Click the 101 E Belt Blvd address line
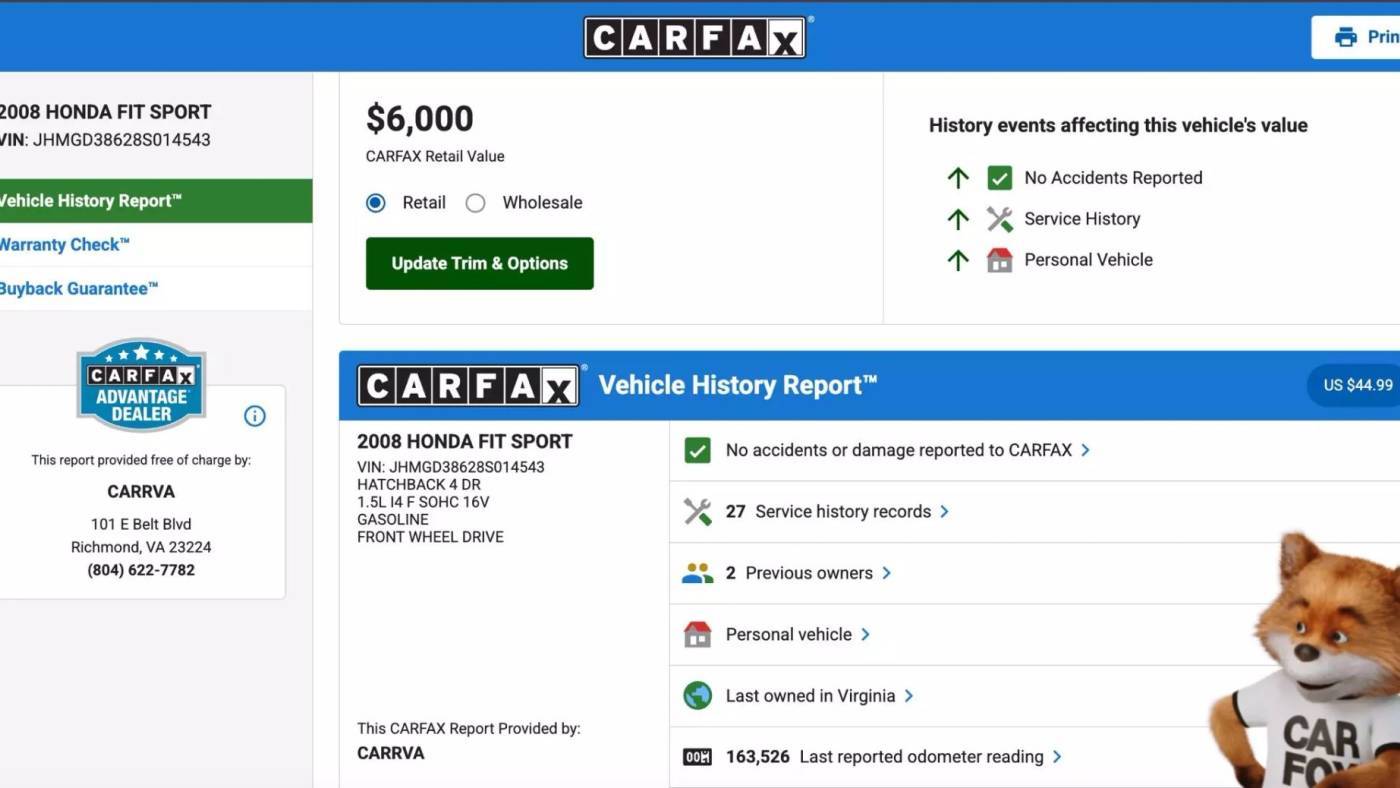The image size is (1400, 788). [141, 524]
